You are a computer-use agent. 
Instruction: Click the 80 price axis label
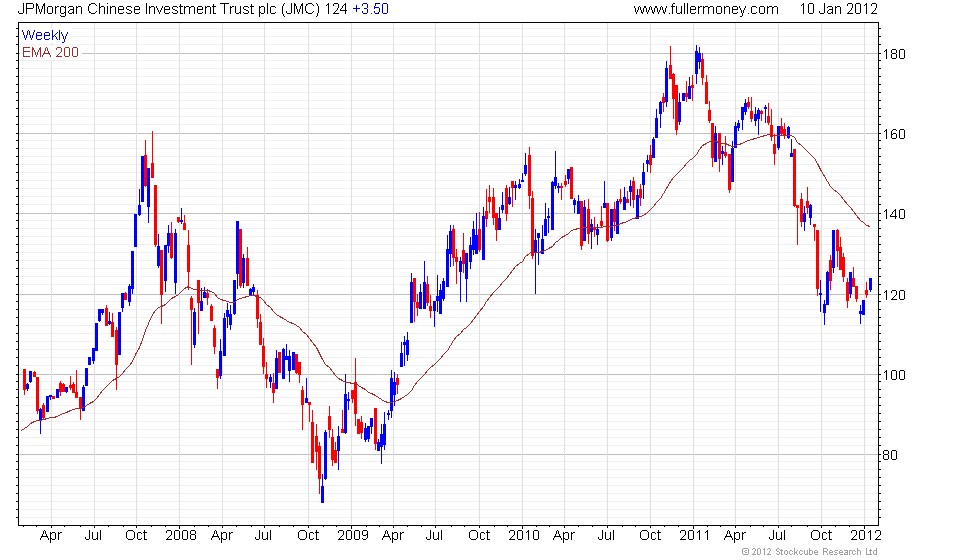tap(890, 455)
